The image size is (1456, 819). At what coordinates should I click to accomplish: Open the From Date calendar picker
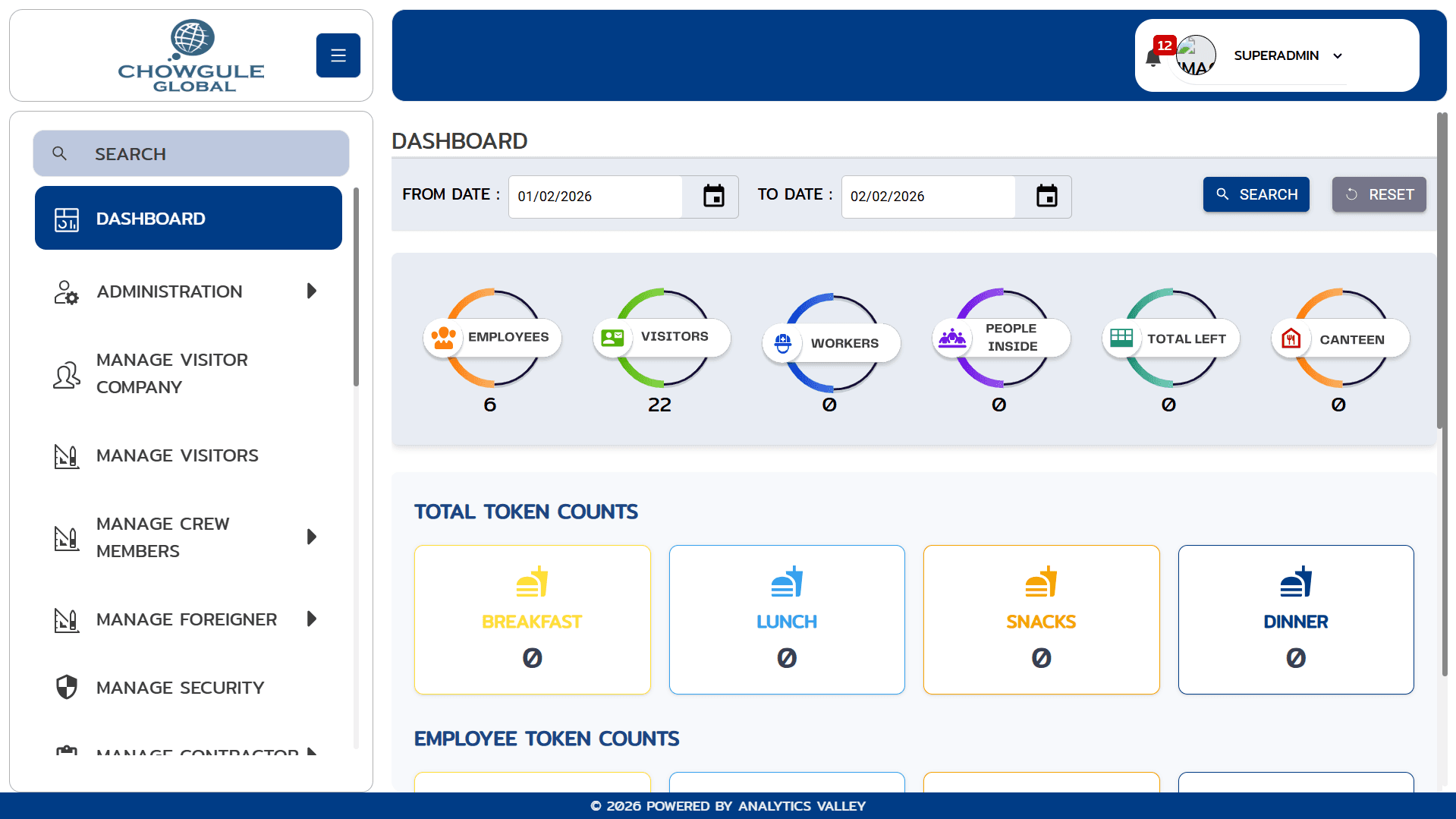[x=714, y=197]
